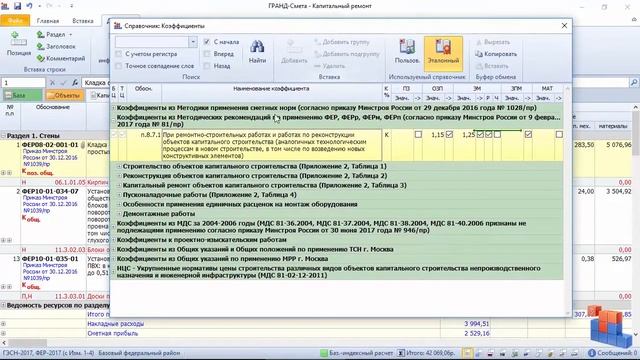The image size is (640, 360).
Task: Open the search text combo box dropdown
Action: [x=193, y=42]
